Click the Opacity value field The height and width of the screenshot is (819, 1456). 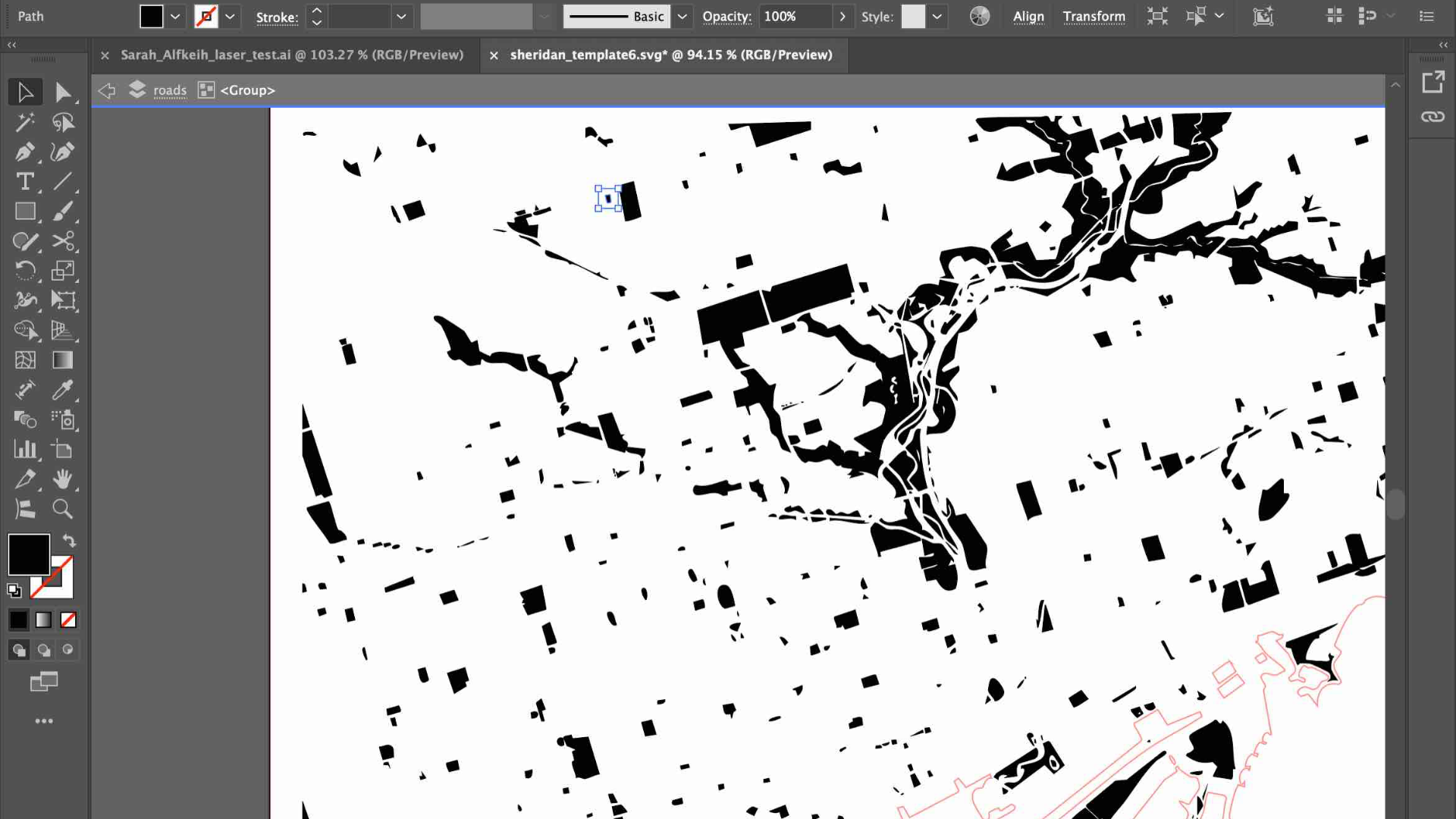click(x=795, y=17)
